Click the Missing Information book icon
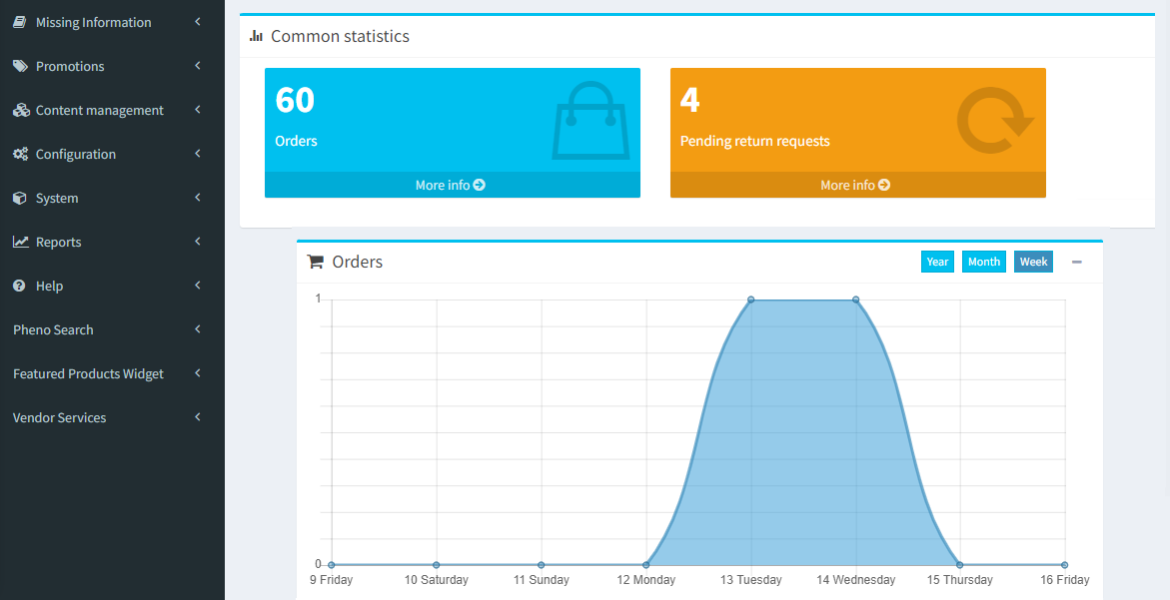The height and width of the screenshot is (600, 1170). coord(20,22)
